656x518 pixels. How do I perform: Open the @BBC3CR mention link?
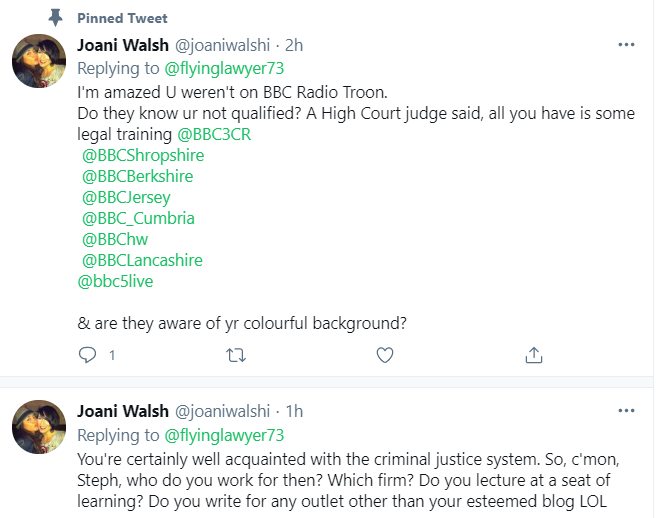coord(214,134)
